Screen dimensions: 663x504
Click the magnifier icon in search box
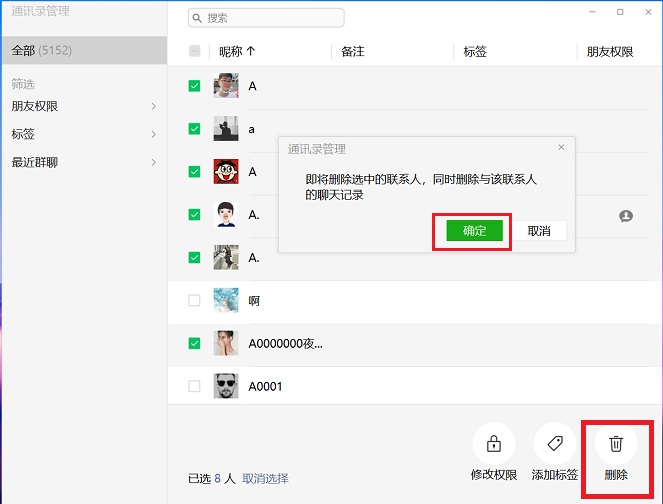tap(198, 18)
